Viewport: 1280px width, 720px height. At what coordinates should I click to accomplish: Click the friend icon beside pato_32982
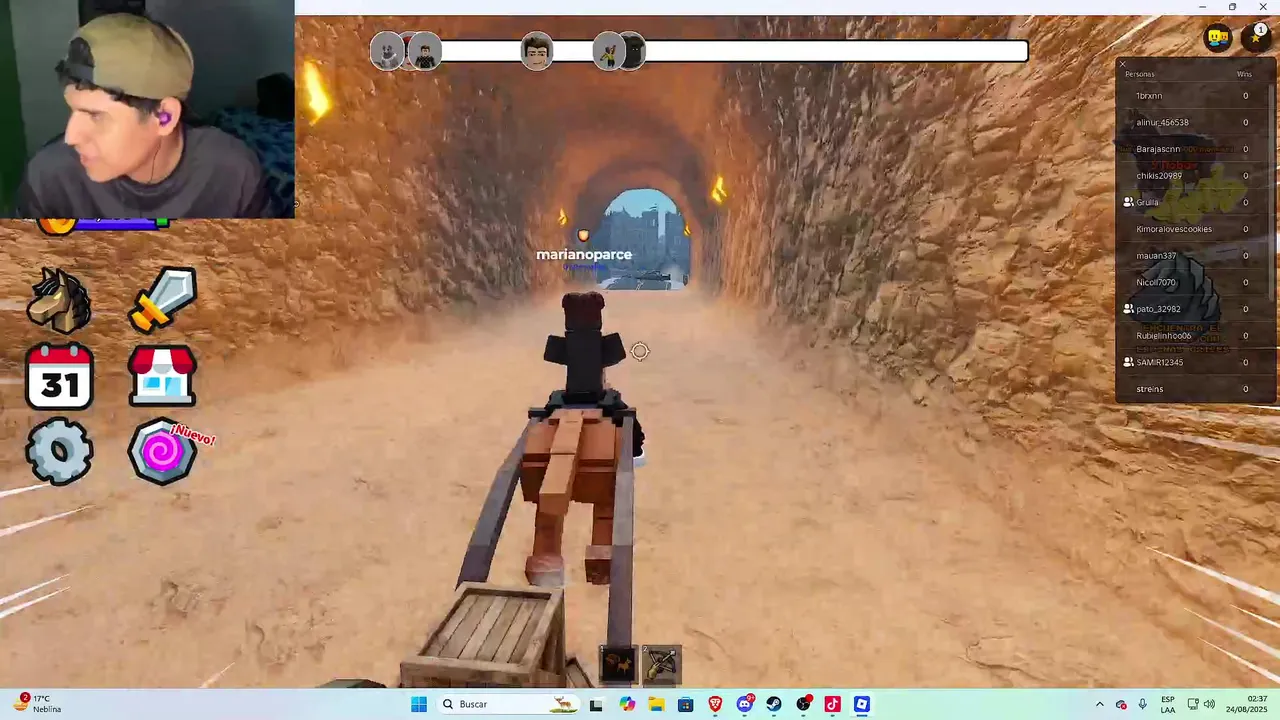1128,309
